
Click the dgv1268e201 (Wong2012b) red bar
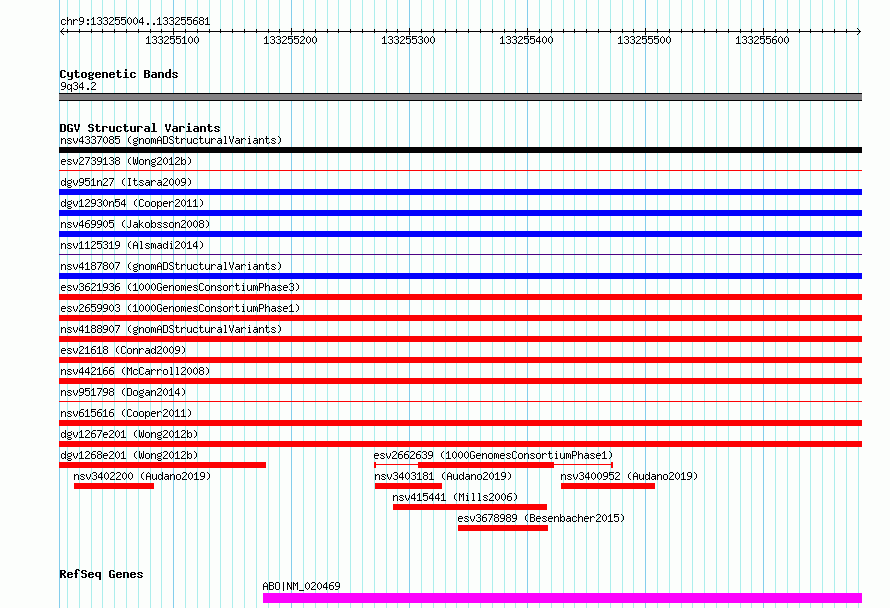point(162,465)
